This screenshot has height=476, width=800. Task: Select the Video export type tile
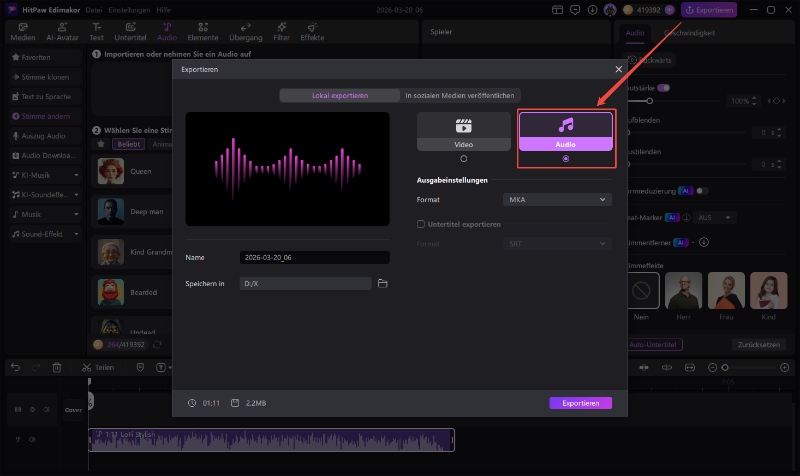point(463,131)
